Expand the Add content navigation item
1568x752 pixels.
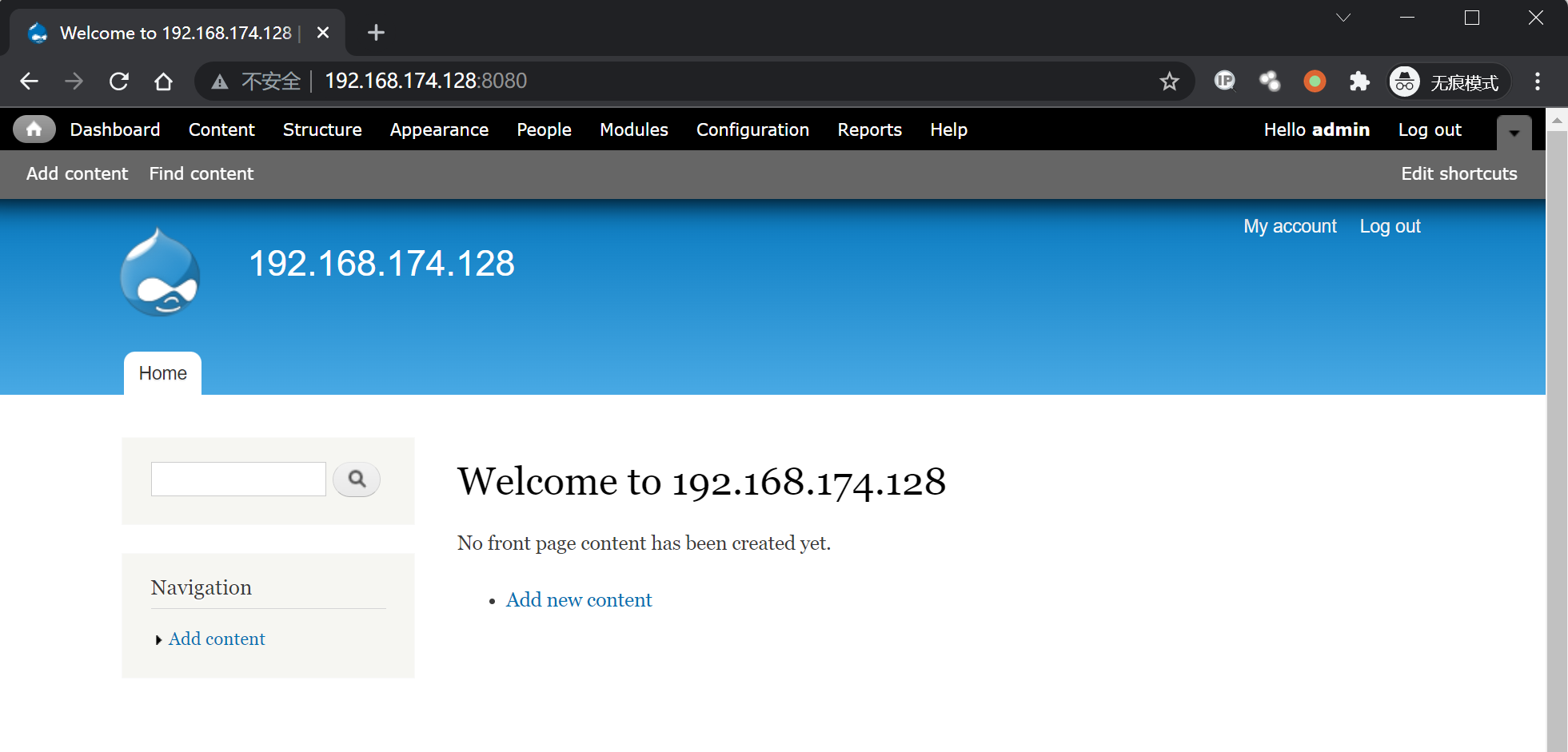point(217,639)
